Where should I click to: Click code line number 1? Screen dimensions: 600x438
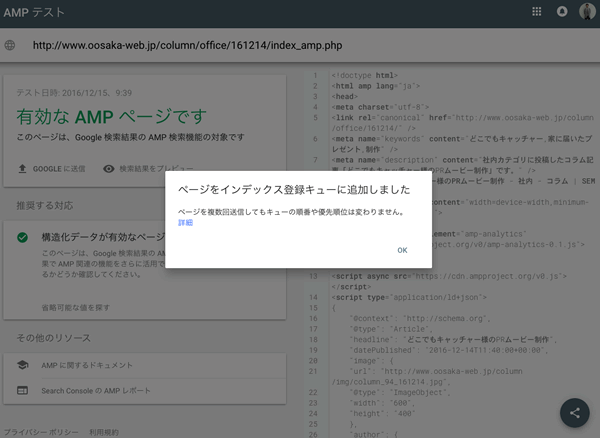pos(315,75)
